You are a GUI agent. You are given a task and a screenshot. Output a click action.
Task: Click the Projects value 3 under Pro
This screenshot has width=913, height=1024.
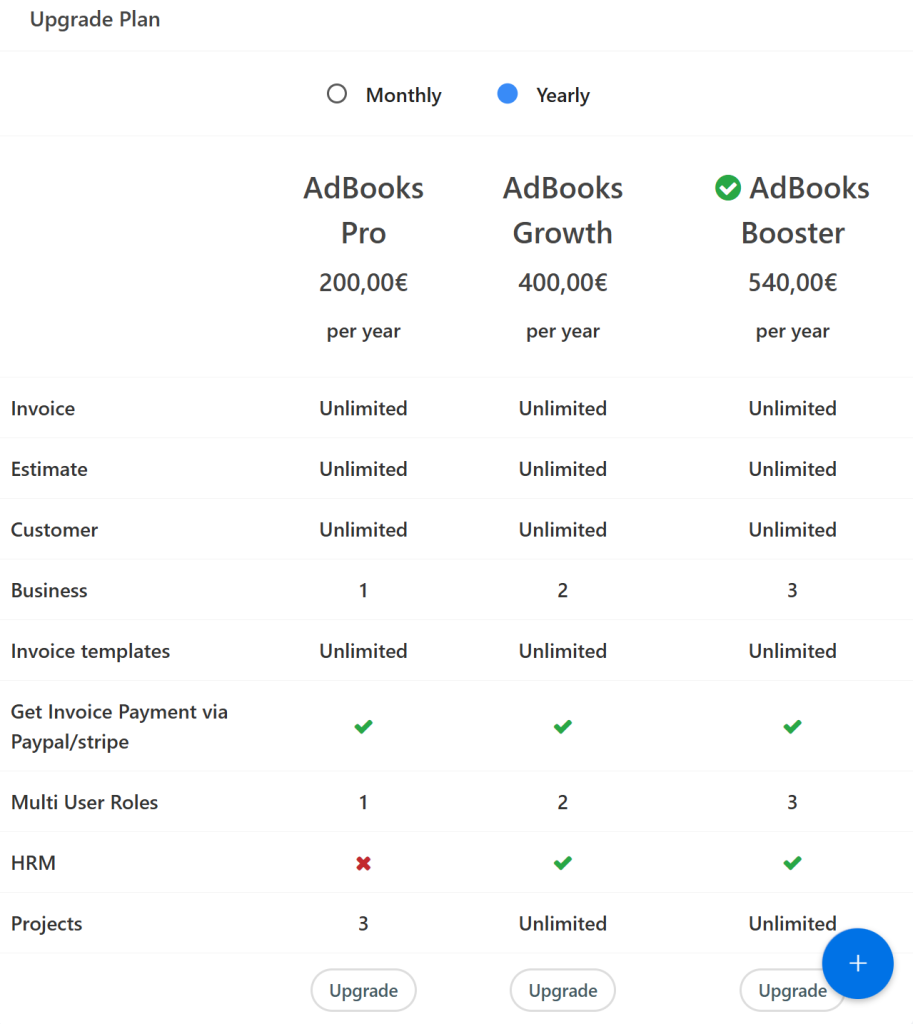tap(363, 924)
